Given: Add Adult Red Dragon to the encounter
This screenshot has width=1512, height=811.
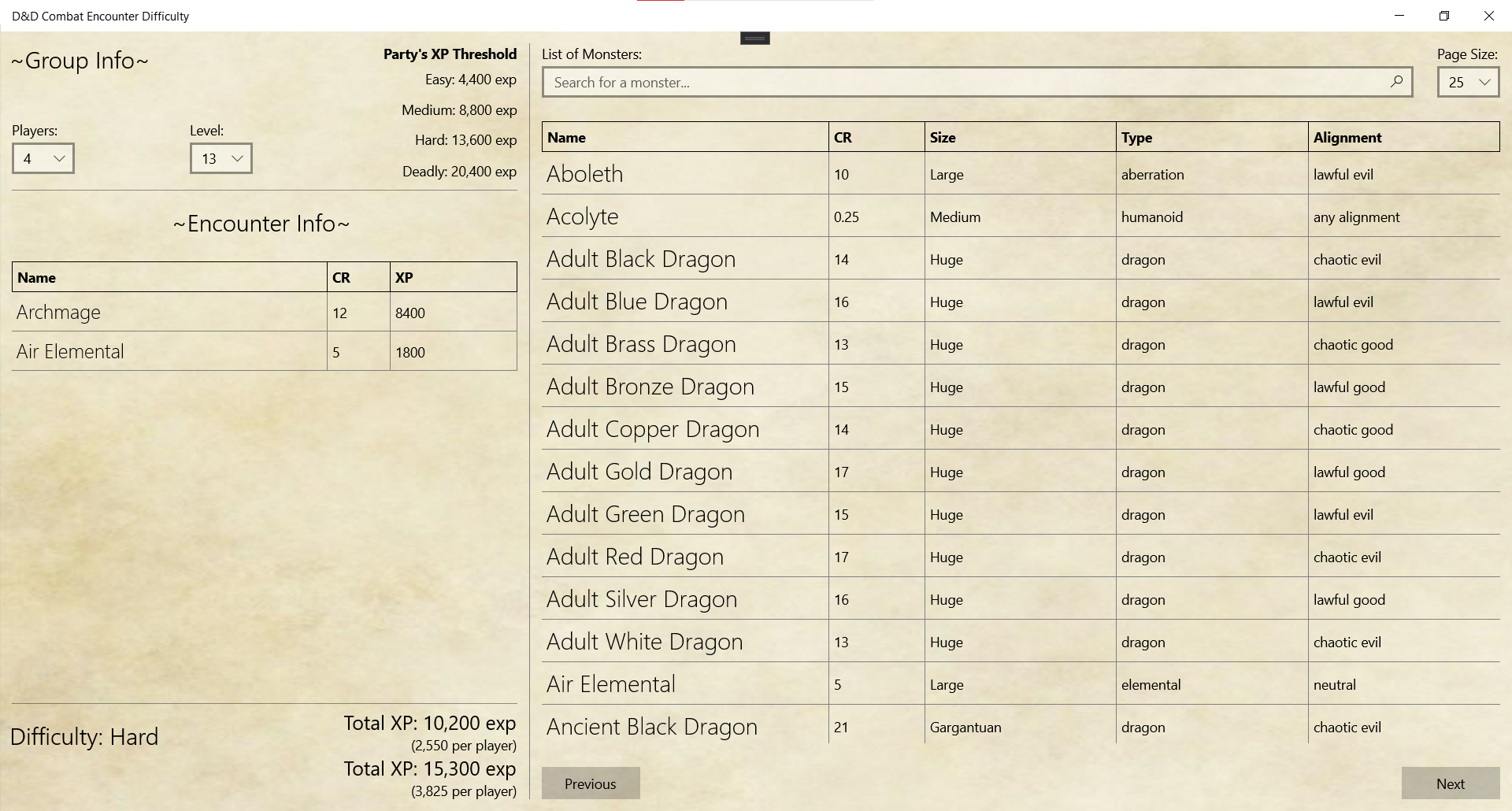Looking at the screenshot, I should (635, 557).
